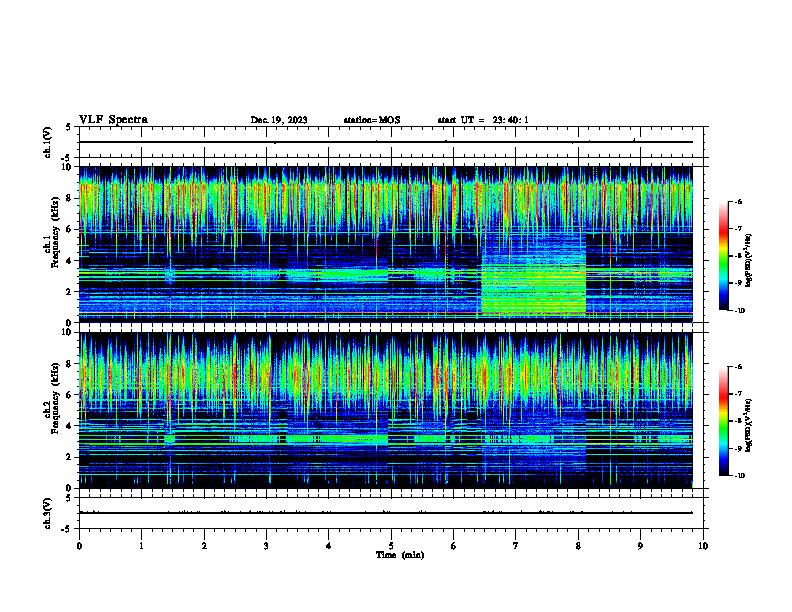Click time axis tick label "2"
792x612 pixels.
pyautogui.click(x=204, y=546)
